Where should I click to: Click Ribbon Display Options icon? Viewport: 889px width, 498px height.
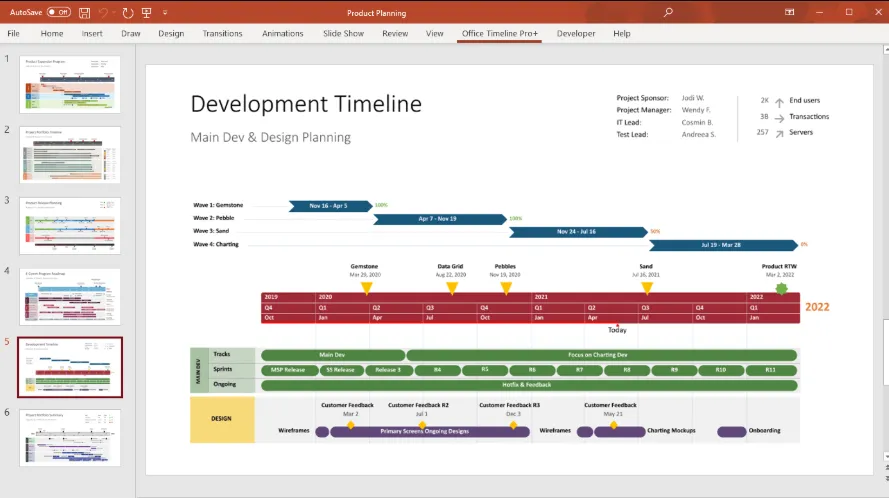coord(789,12)
